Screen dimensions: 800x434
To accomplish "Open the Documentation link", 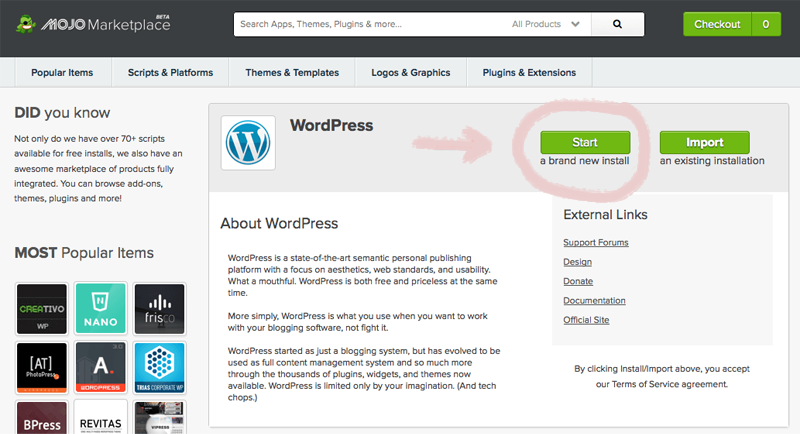I will click(594, 301).
